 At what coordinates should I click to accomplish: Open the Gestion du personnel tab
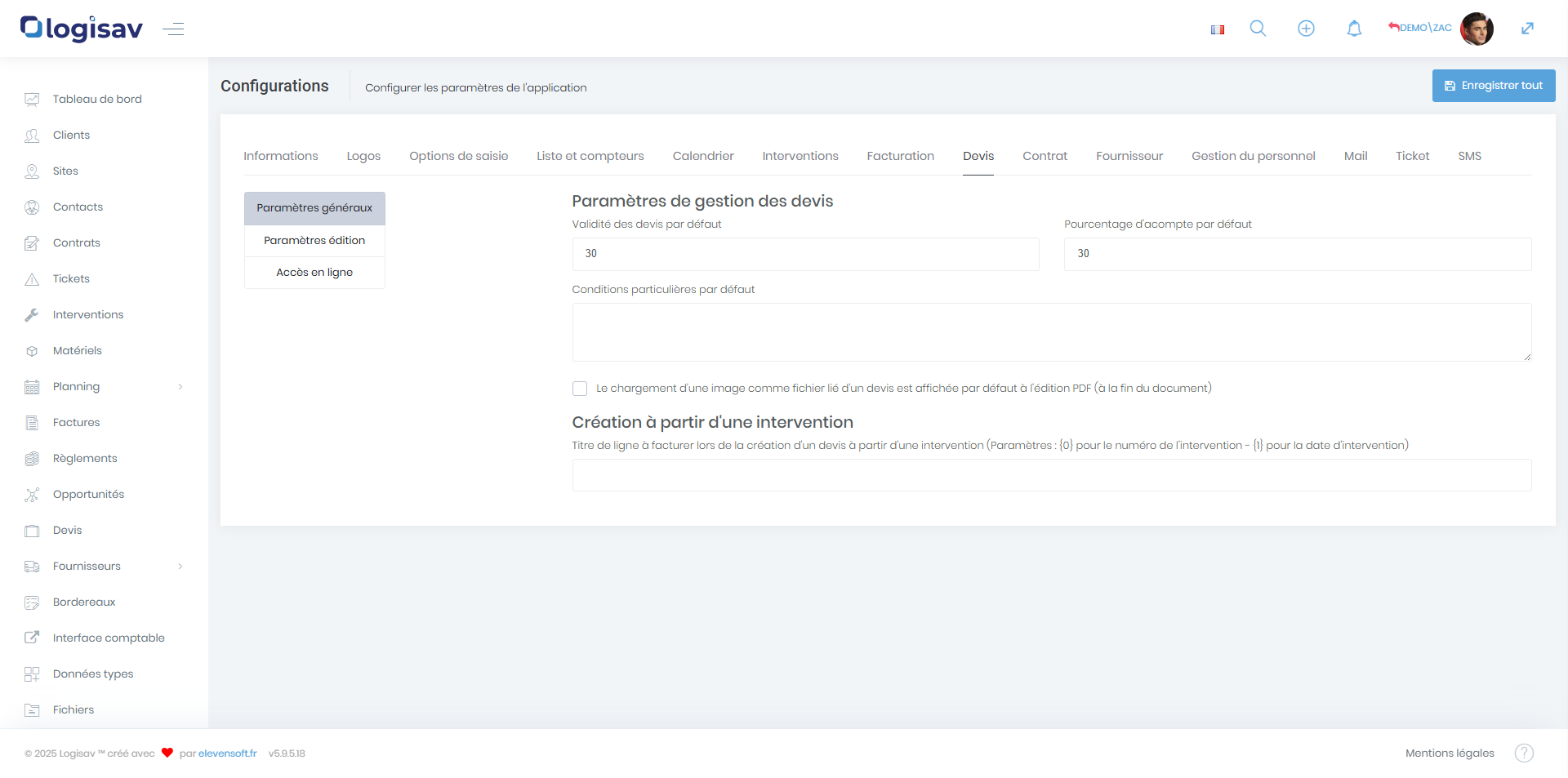click(1253, 156)
